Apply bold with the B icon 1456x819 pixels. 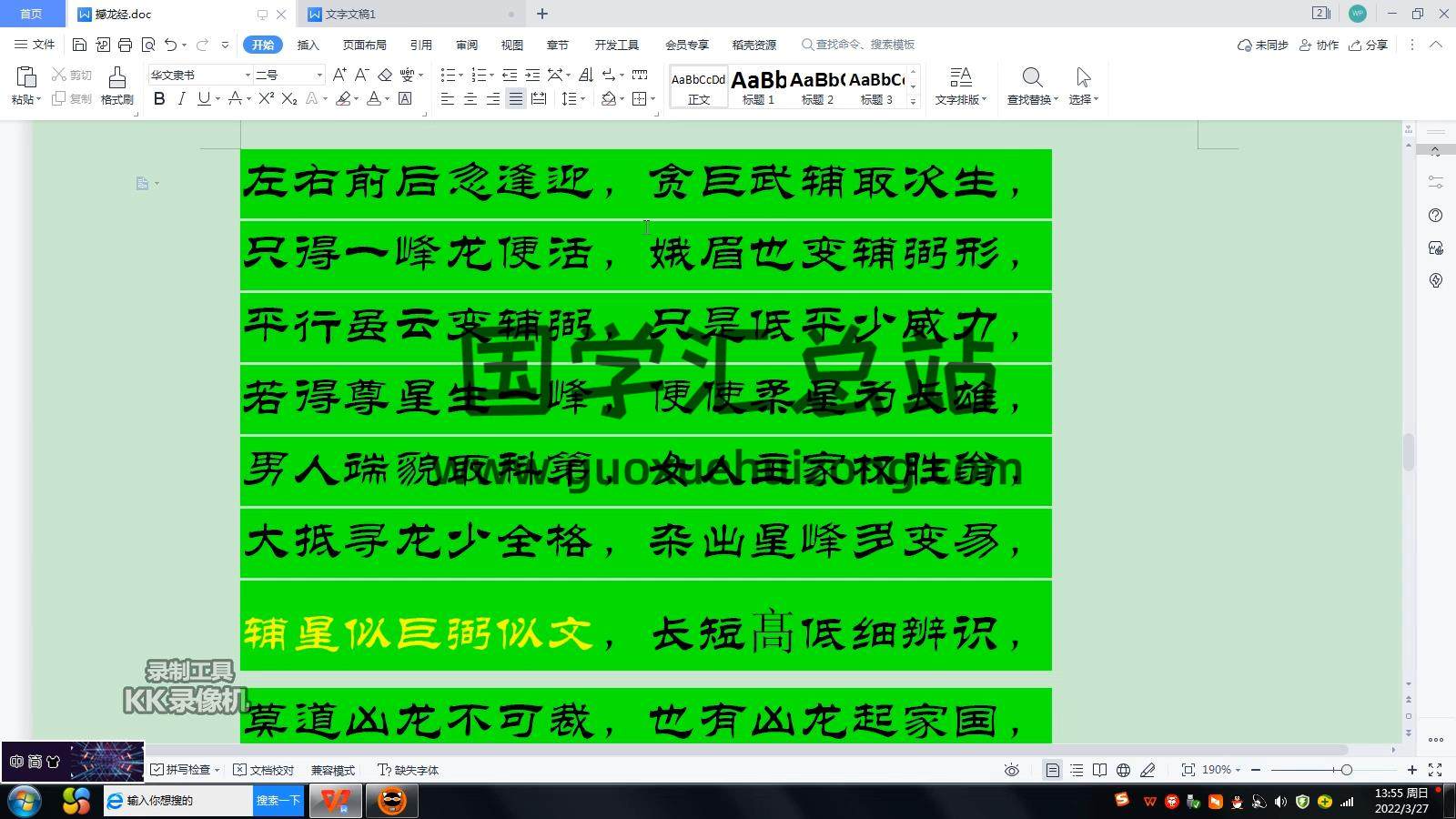(x=159, y=99)
